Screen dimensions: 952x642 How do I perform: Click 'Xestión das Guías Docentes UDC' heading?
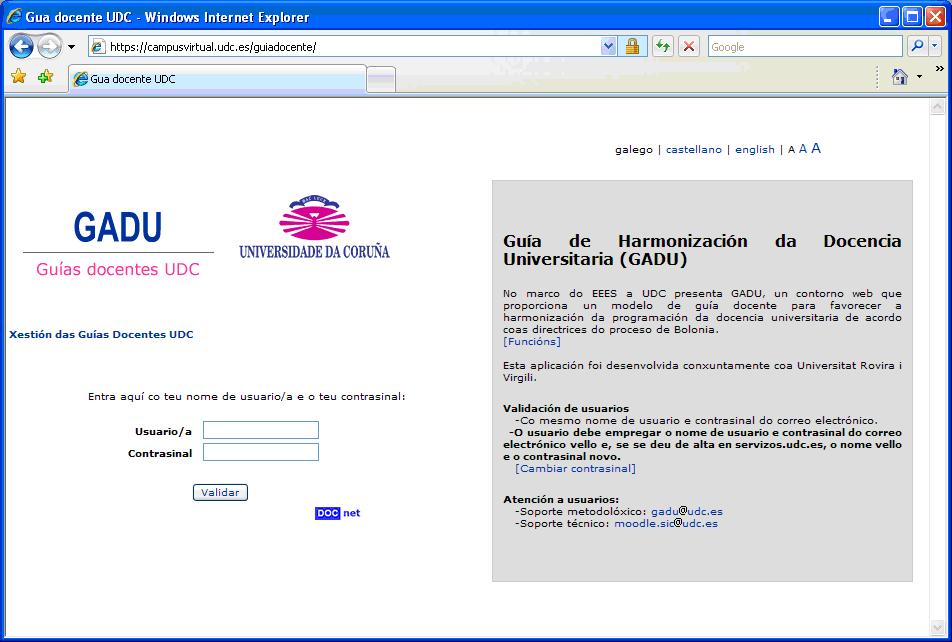(101, 335)
